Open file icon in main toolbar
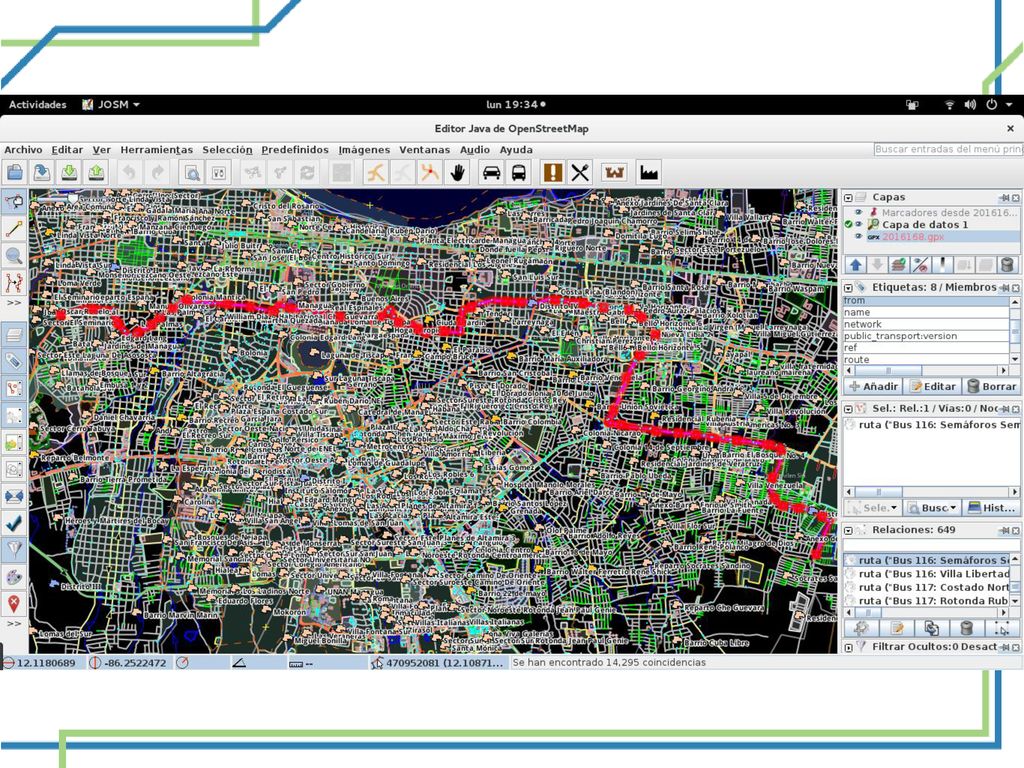1024x768 pixels. click(x=14, y=173)
